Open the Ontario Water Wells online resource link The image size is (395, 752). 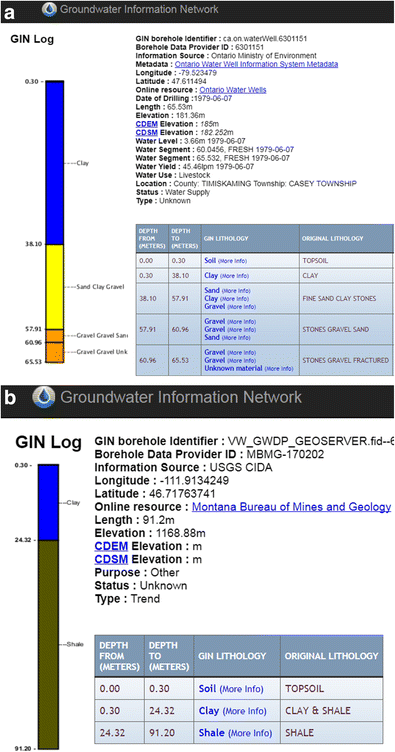point(233,90)
